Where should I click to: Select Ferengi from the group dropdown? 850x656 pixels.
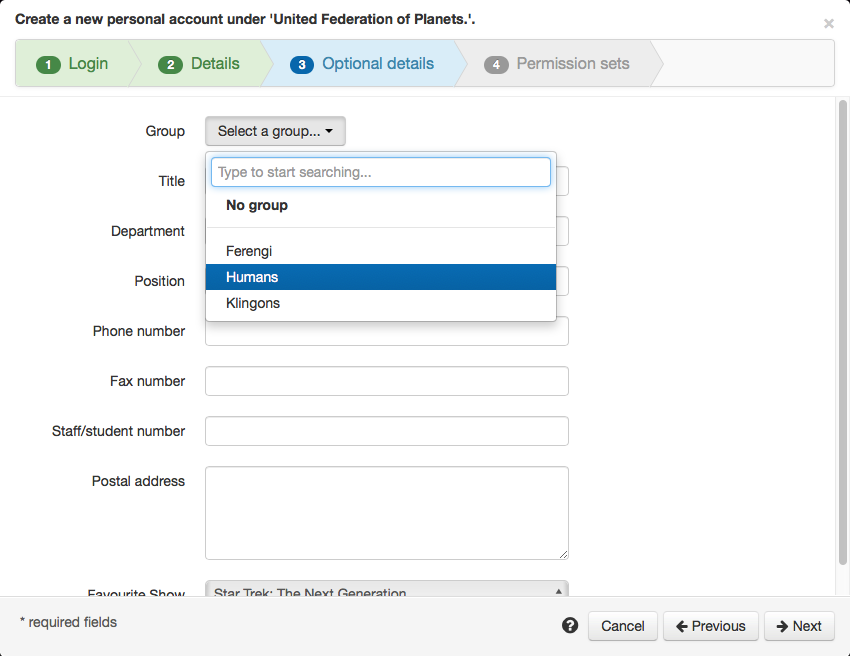click(249, 251)
